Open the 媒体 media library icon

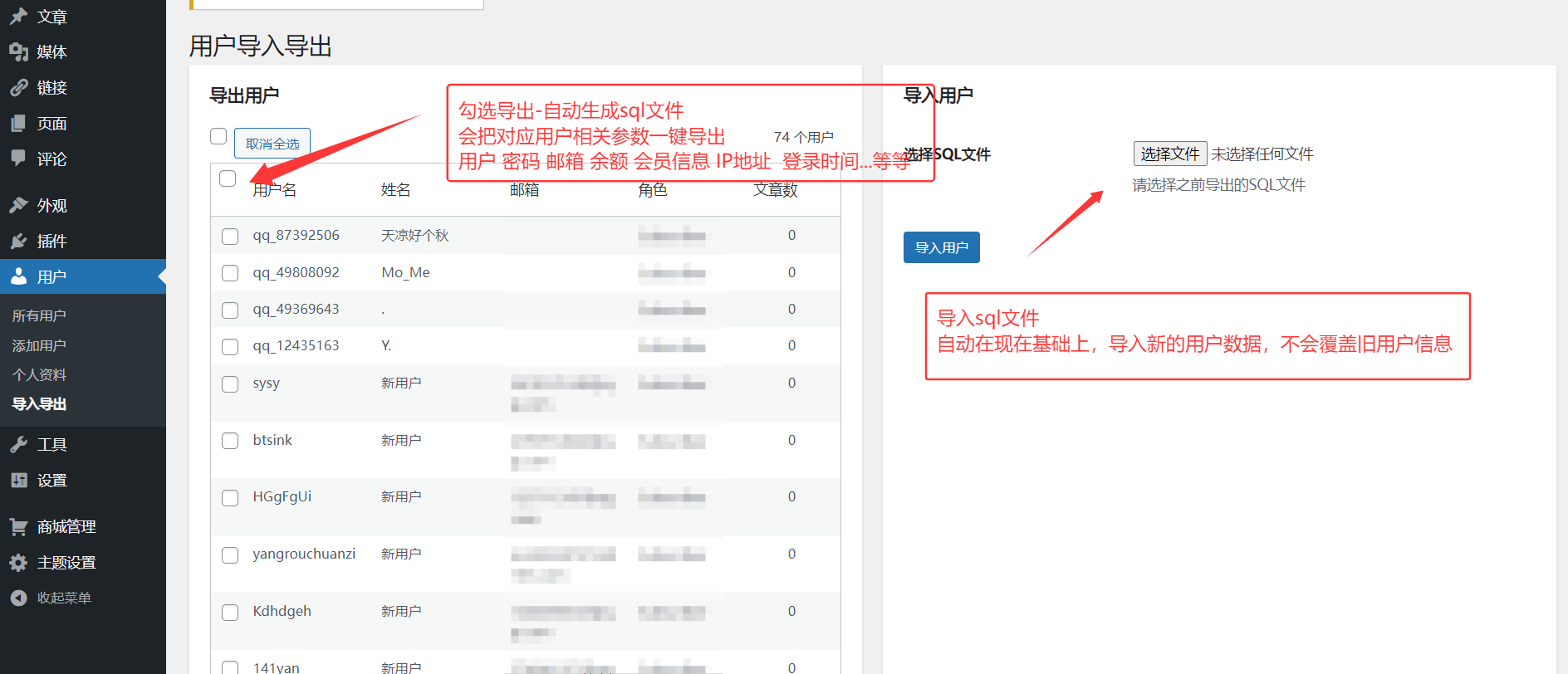click(18, 52)
